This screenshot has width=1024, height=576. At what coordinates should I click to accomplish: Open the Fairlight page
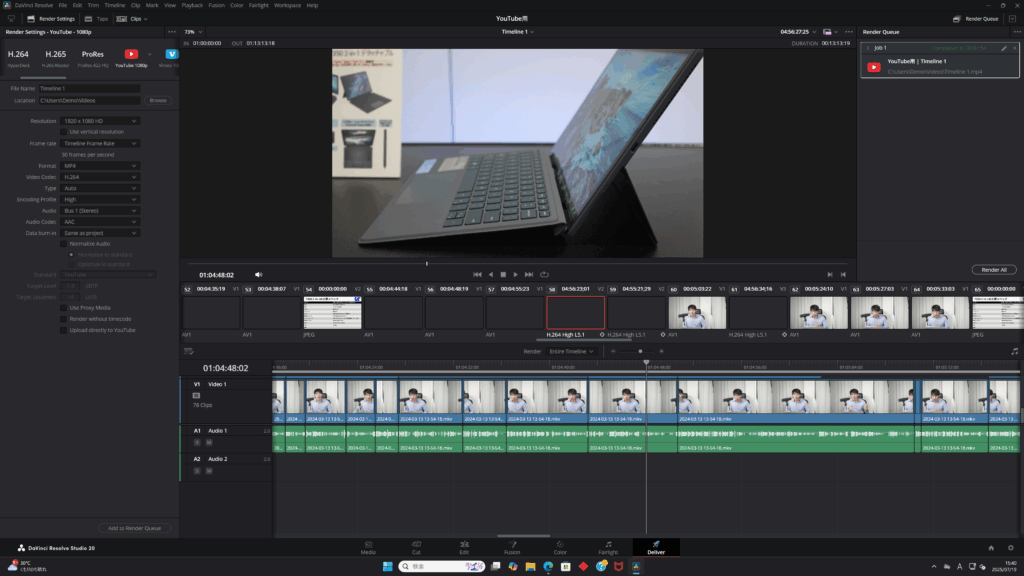click(x=608, y=547)
